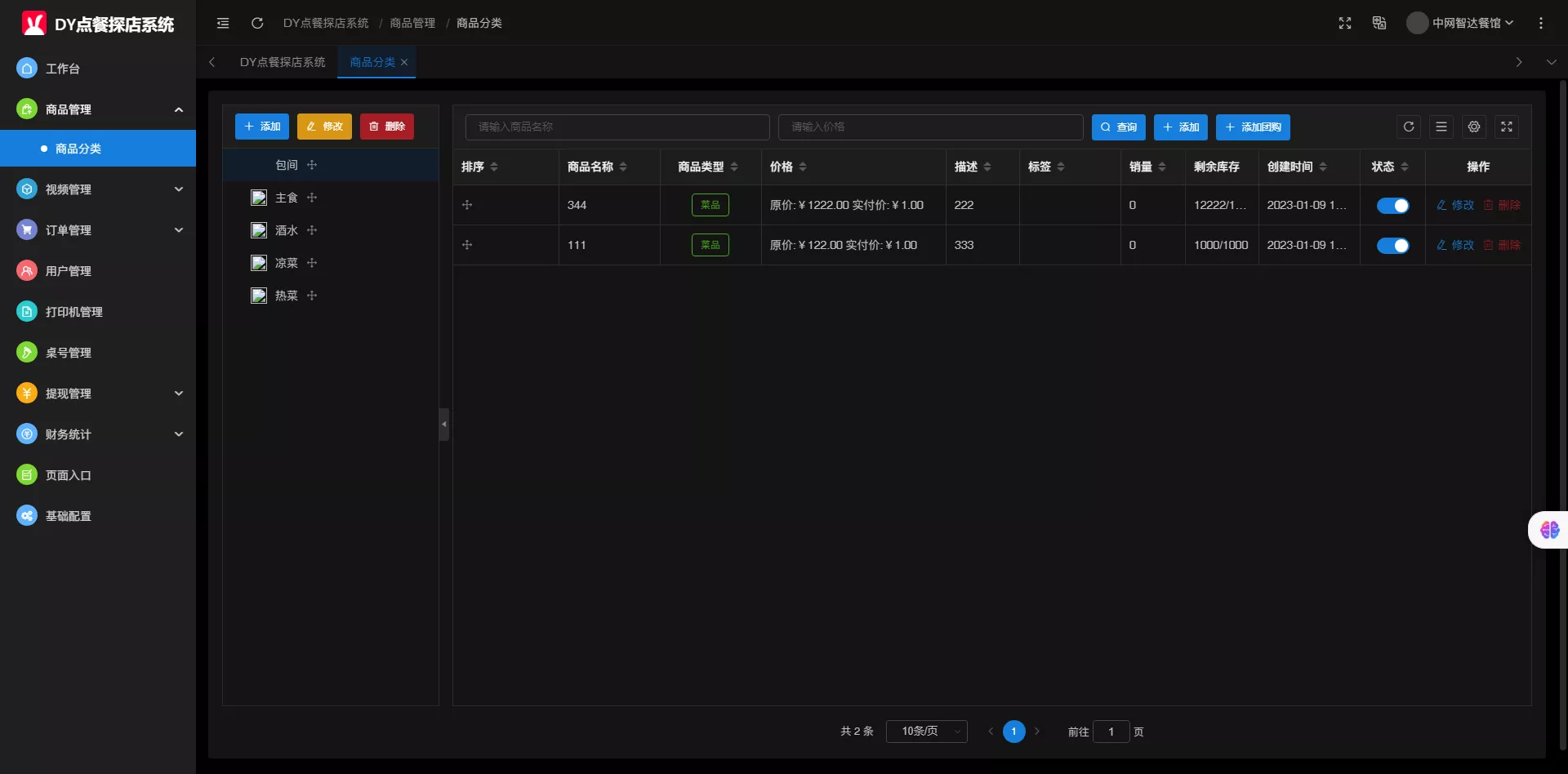Viewport: 1568px width, 774px height.
Task: Toggle status switch for product 111
Action: tap(1392, 246)
